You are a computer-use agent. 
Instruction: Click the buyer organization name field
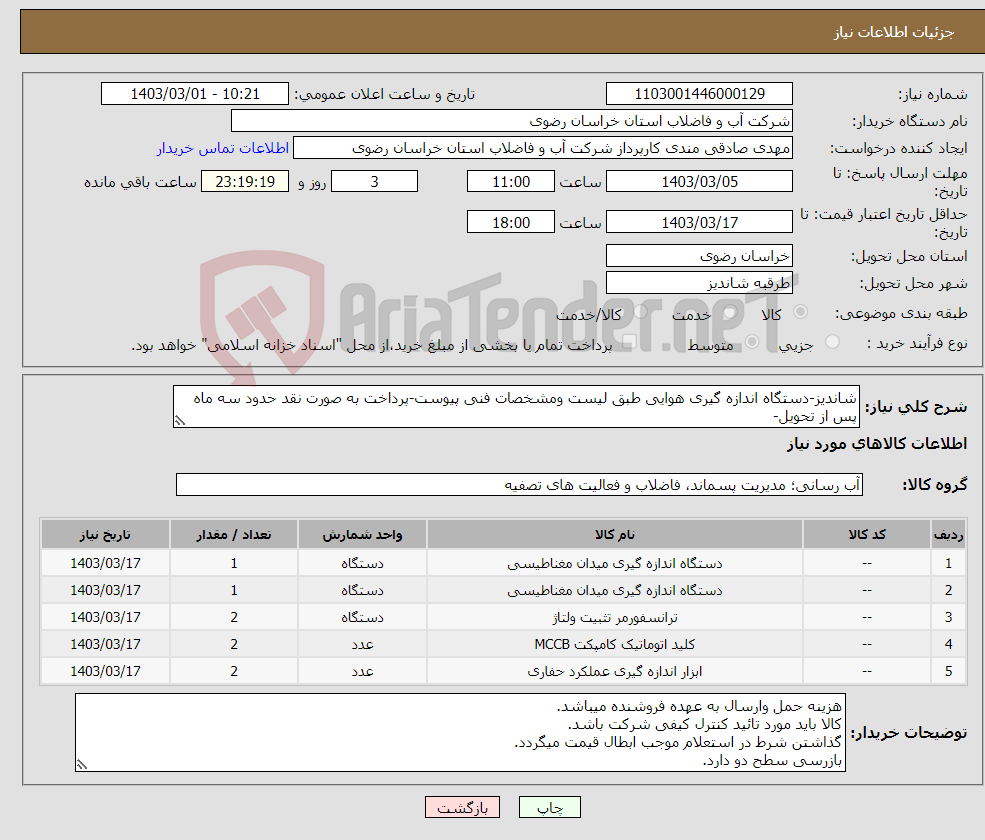coord(511,121)
